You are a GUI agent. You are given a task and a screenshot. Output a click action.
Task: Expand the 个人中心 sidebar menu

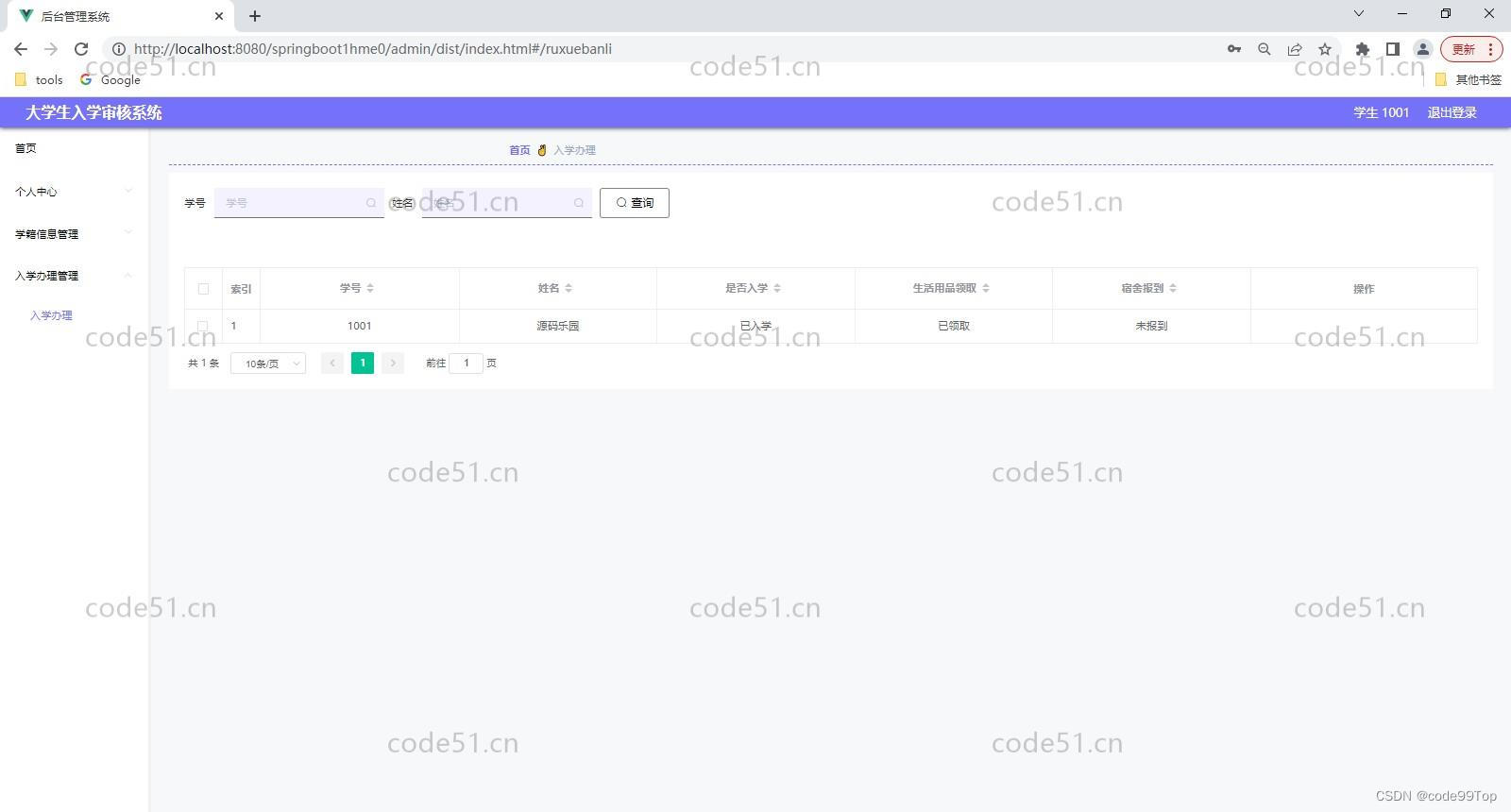tap(74, 192)
